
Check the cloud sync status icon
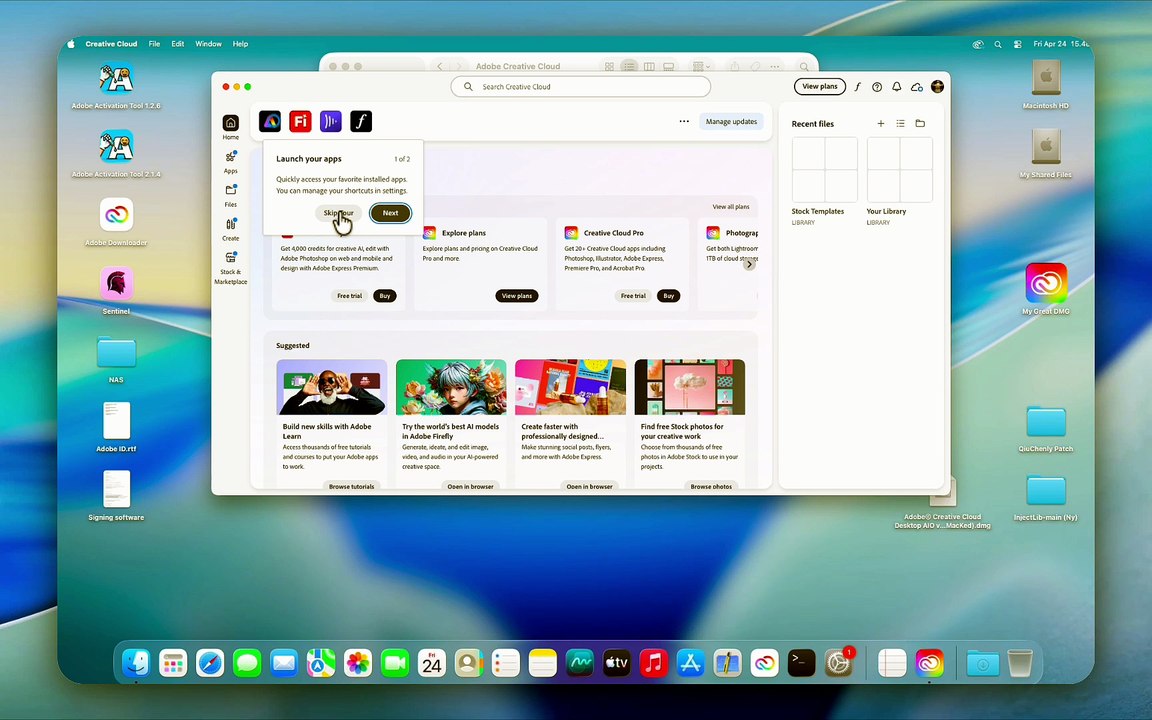pyautogui.click(x=917, y=87)
